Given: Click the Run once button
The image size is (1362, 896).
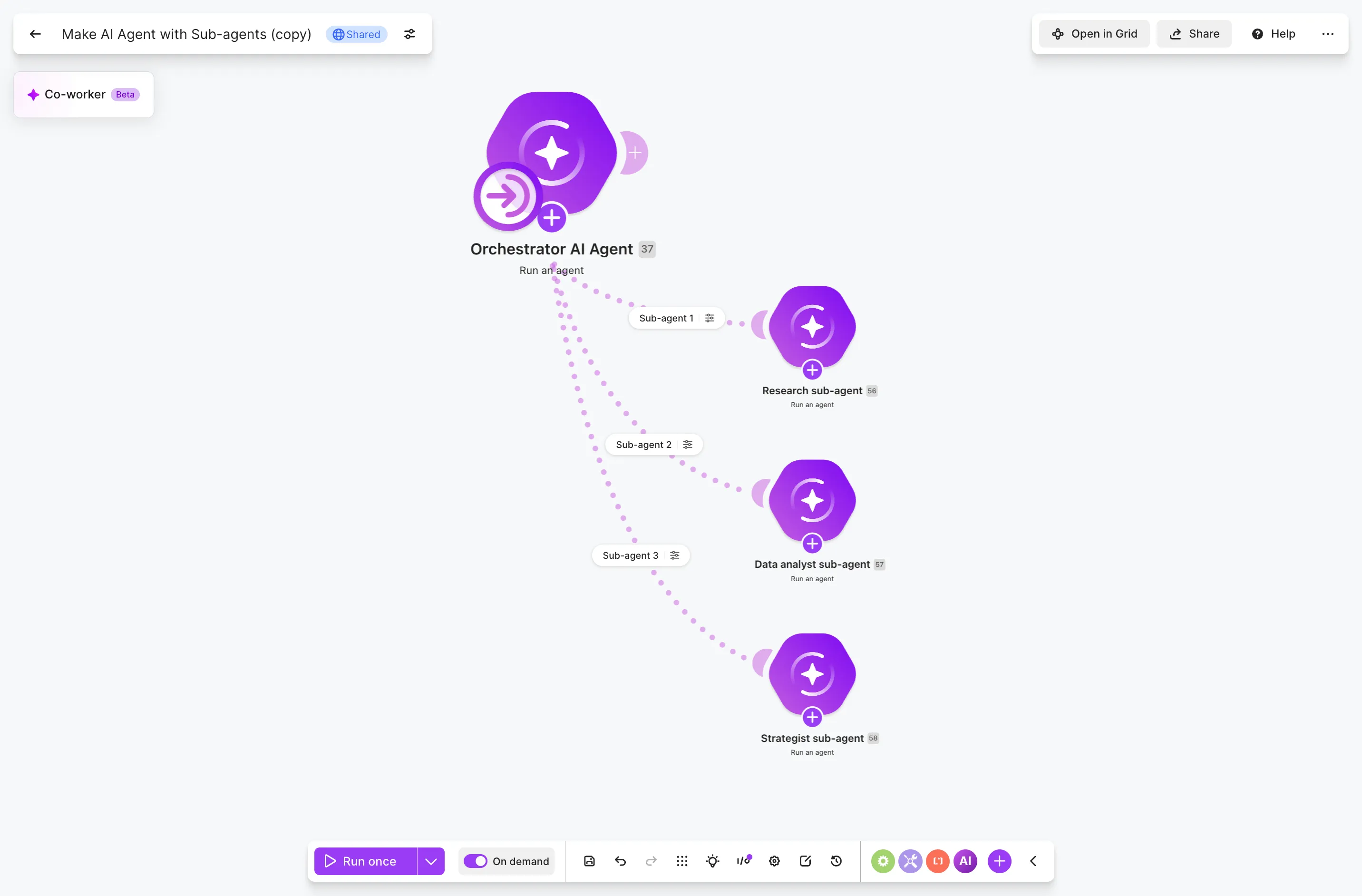Looking at the screenshot, I should pyautogui.click(x=365, y=861).
